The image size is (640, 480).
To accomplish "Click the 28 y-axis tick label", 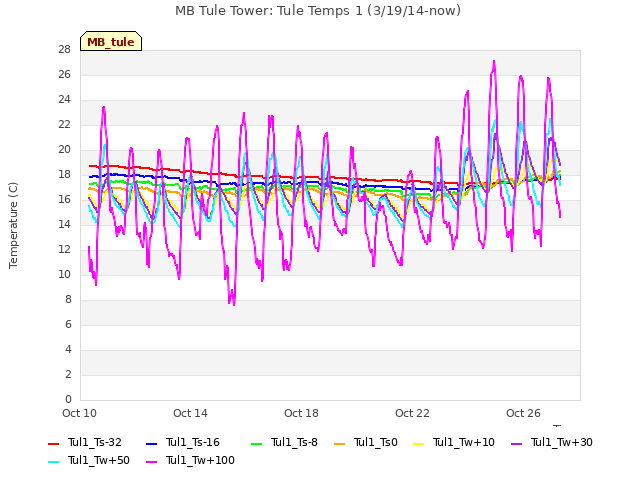I will (x=65, y=50).
